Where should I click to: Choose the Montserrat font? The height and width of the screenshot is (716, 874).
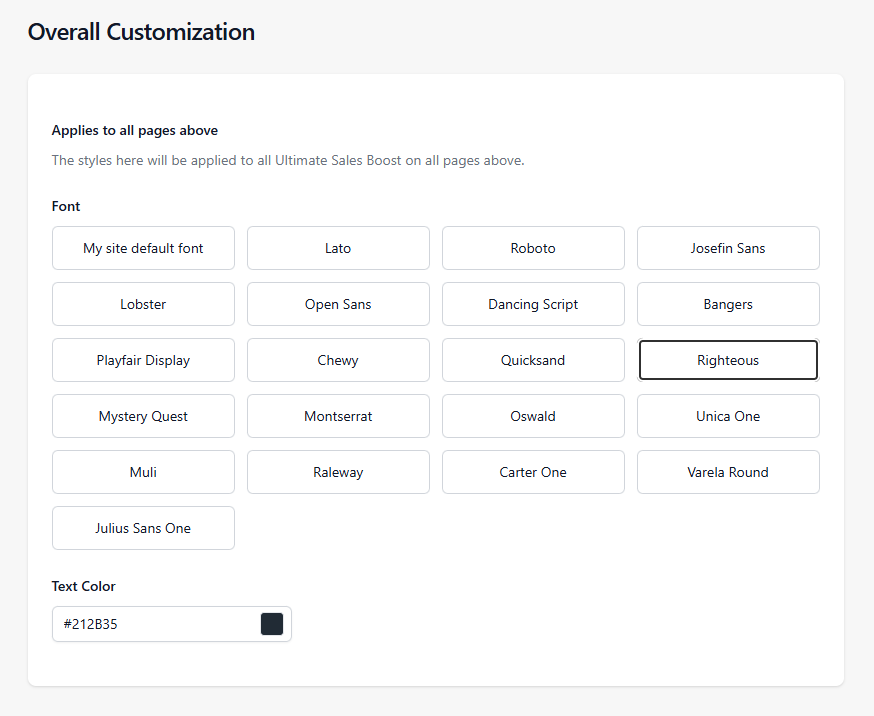tap(338, 416)
